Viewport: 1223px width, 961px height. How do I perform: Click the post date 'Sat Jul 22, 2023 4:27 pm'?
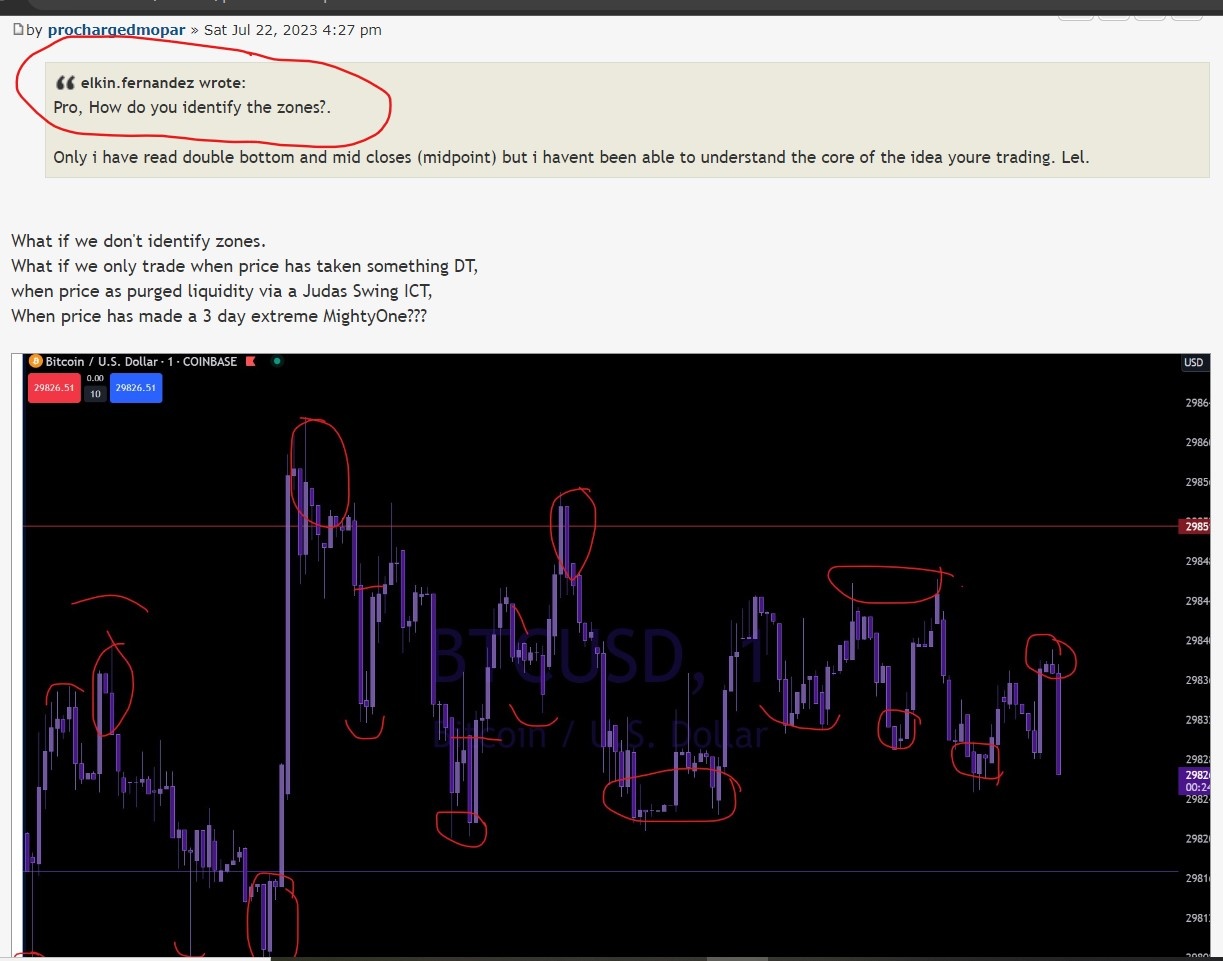coord(292,30)
